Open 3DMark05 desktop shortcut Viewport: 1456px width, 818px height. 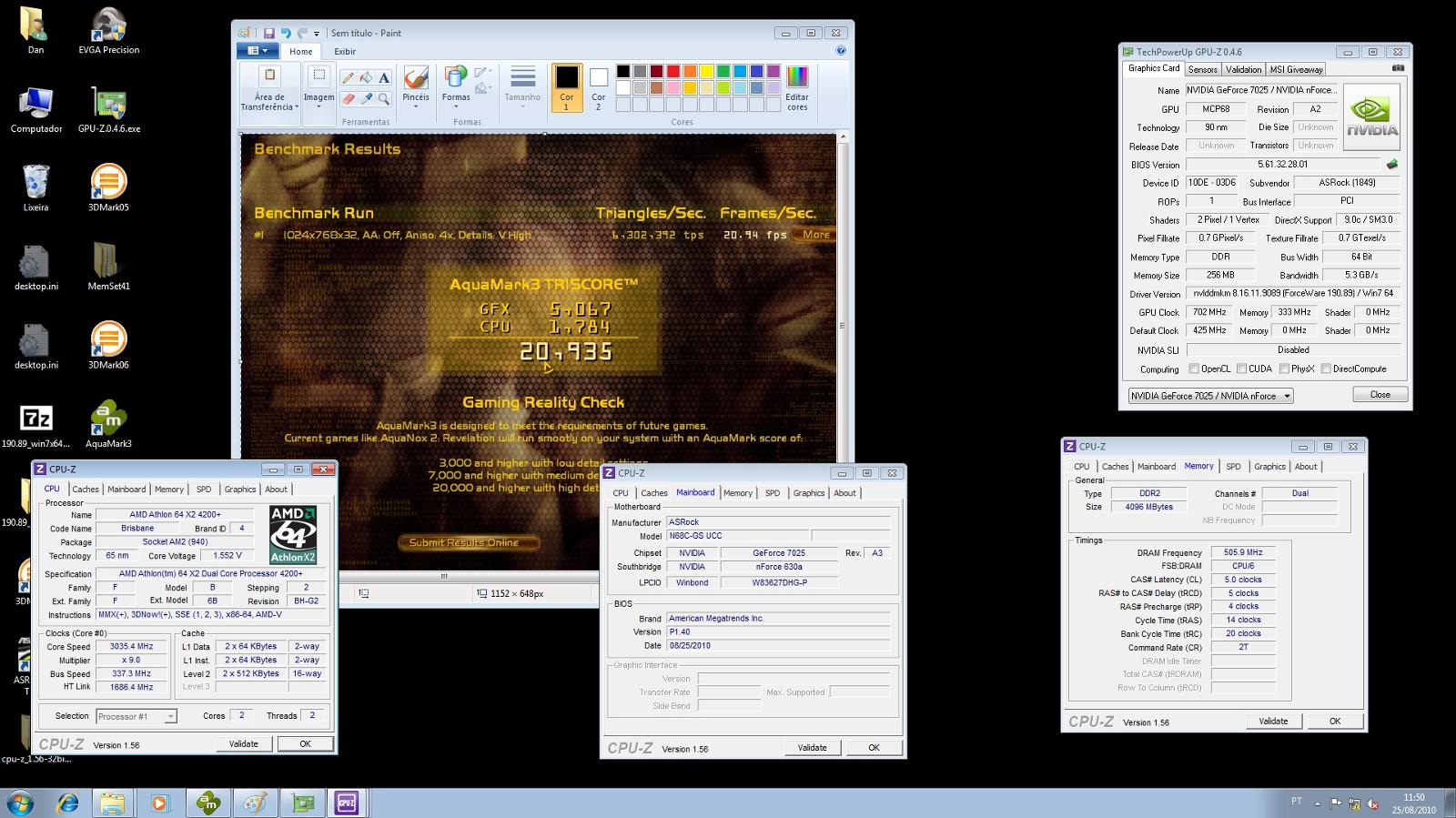coord(108,187)
